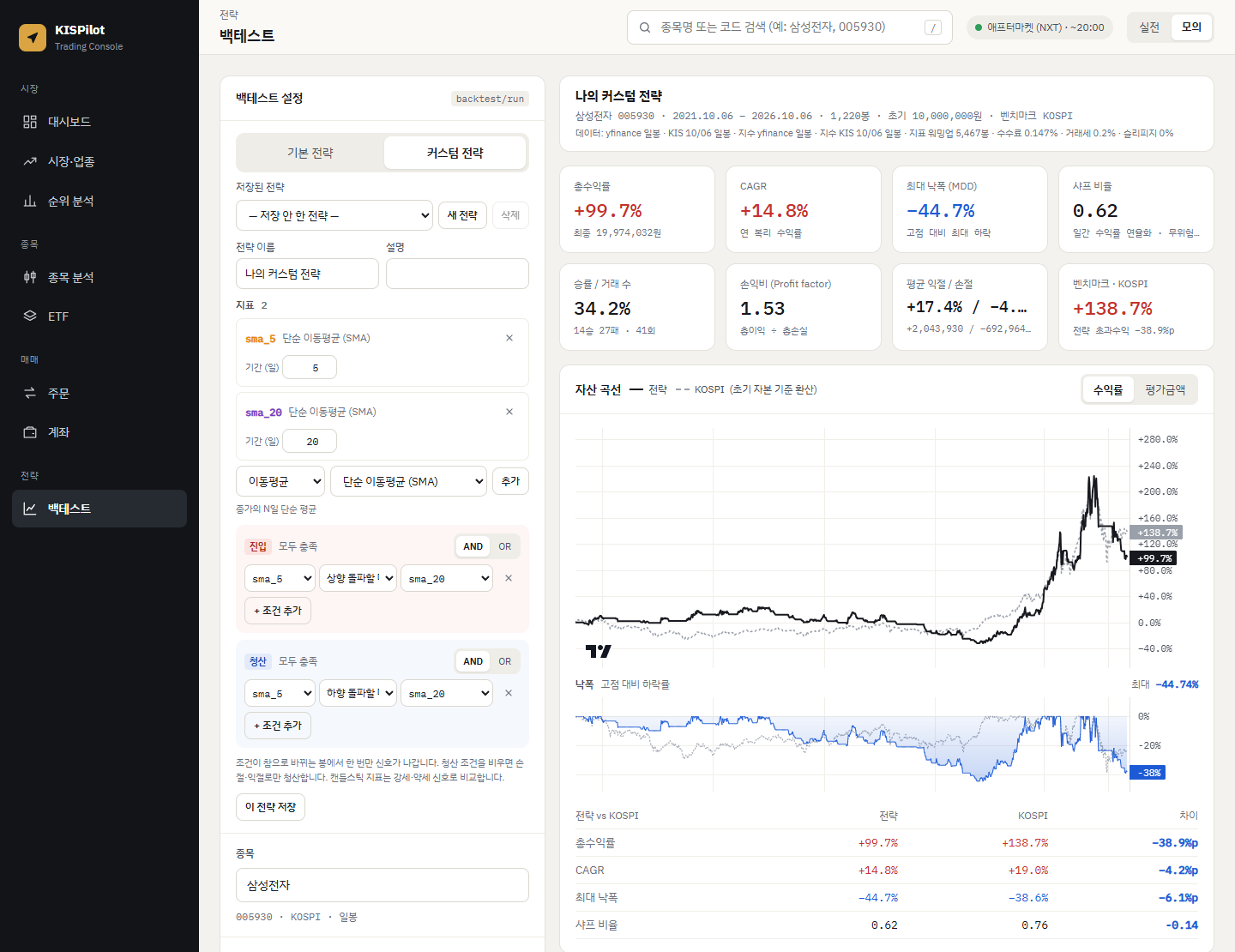
Task: Click 이 전략 저장 button
Action: 270,807
